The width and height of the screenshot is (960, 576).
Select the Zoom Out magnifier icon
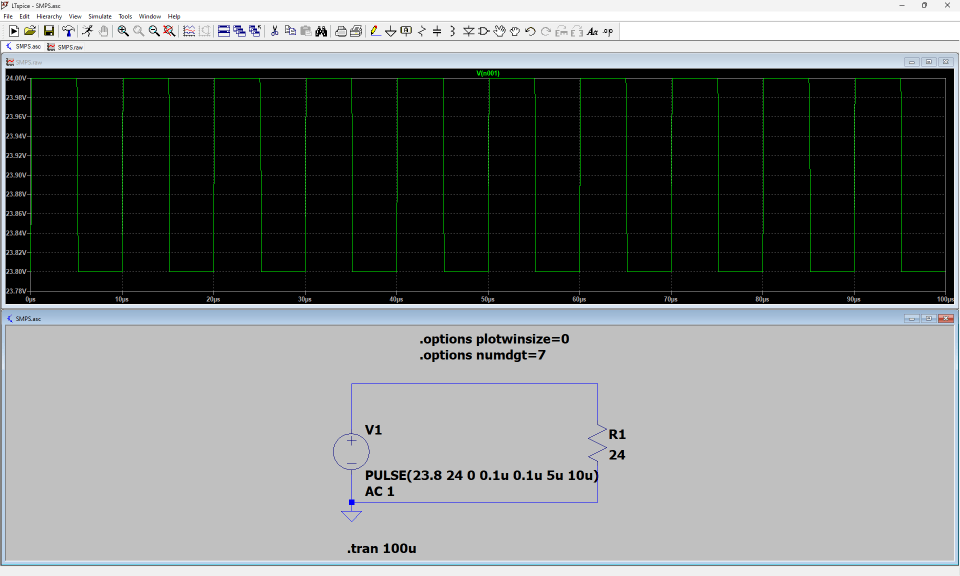pyautogui.click(x=154, y=31)
